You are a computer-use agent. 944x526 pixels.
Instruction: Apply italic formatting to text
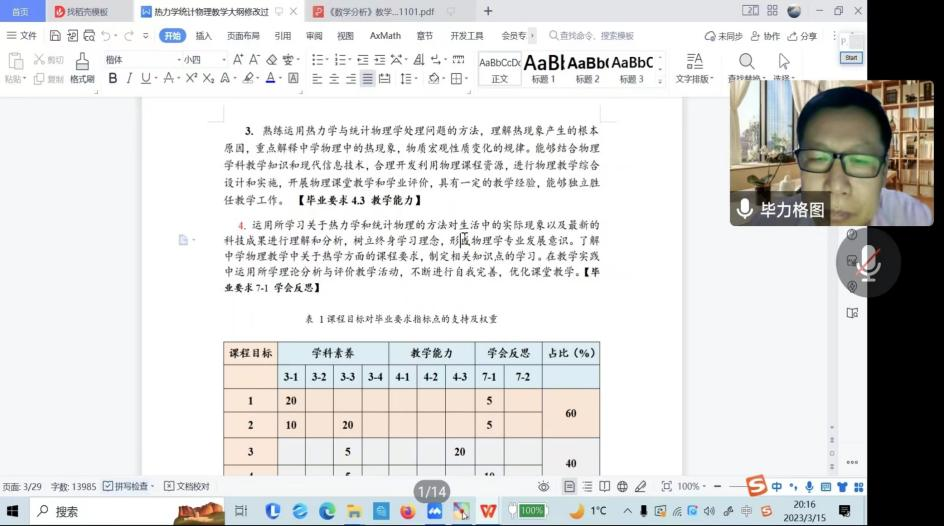pyautogui.click(x=129, y=79)
